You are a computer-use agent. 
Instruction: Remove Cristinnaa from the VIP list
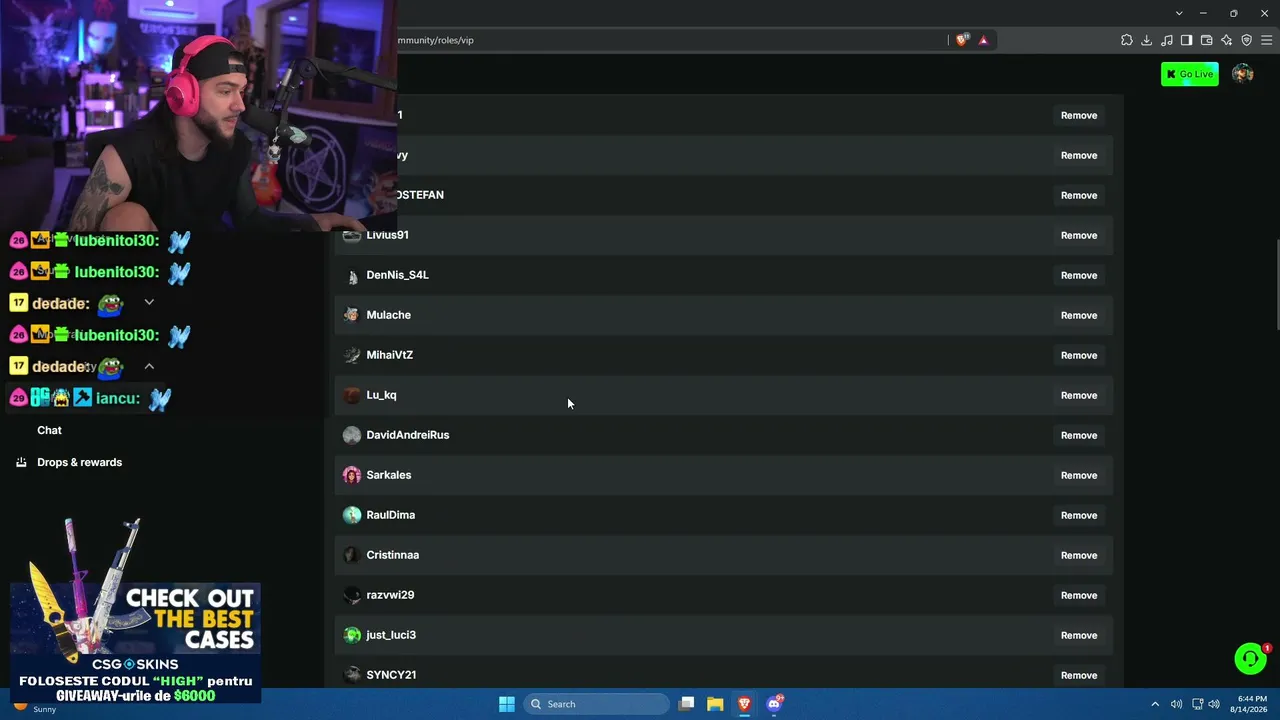[x=1079, y=555]
